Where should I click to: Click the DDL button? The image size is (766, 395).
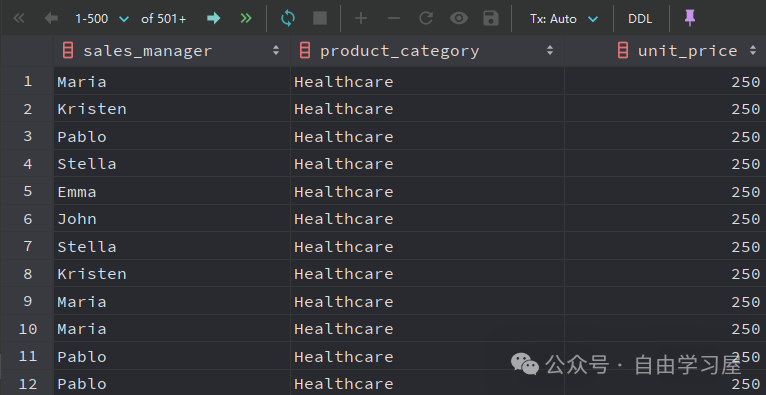coord(640,19)
